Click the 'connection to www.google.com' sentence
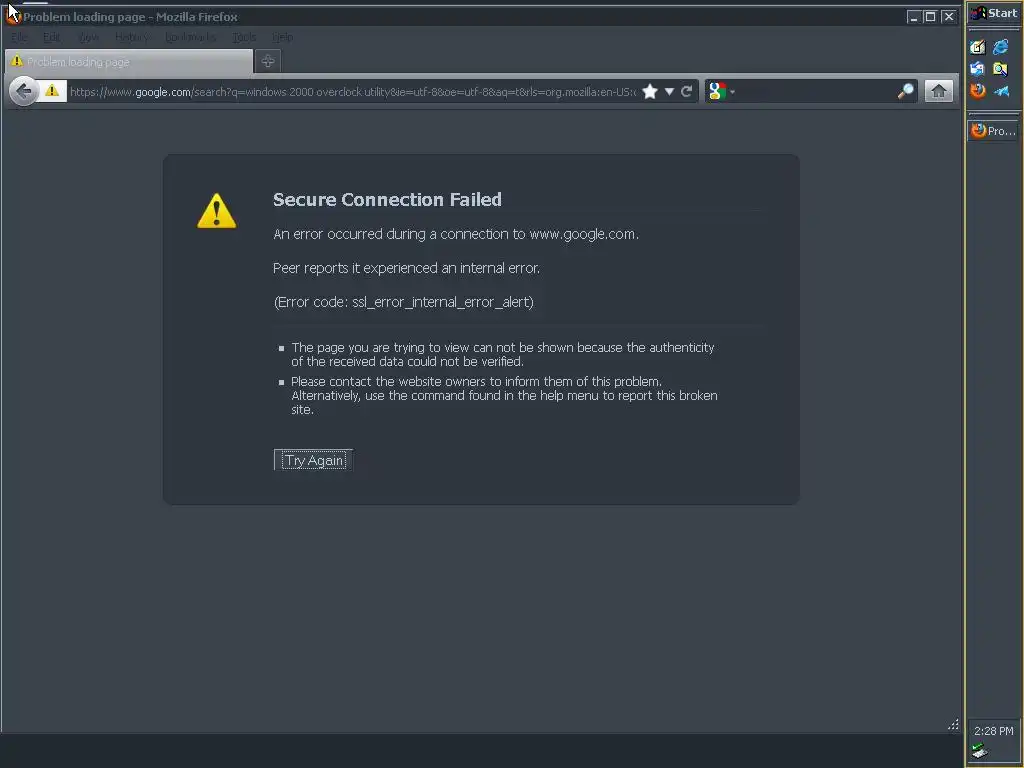The image size is (1024, 768). (456, 234)
